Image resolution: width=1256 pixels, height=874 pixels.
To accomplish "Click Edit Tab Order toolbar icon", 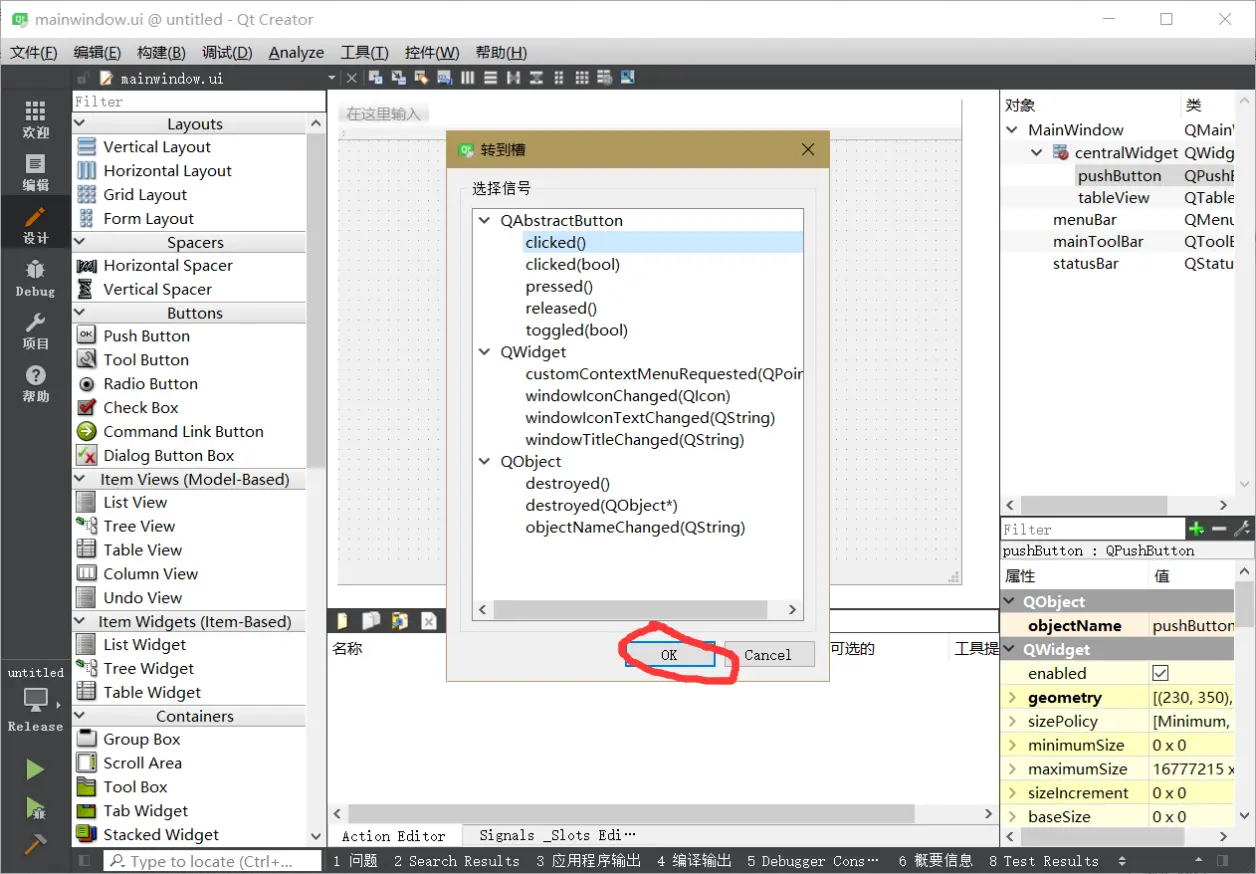I will (x=444, y=78).
